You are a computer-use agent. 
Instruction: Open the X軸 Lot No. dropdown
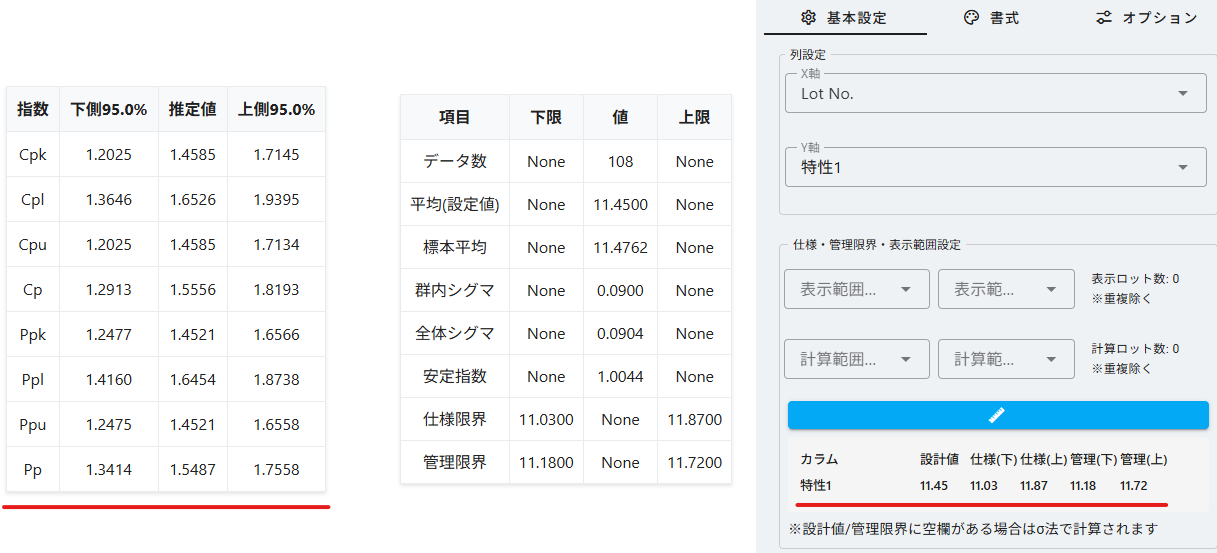pos(994,93)
